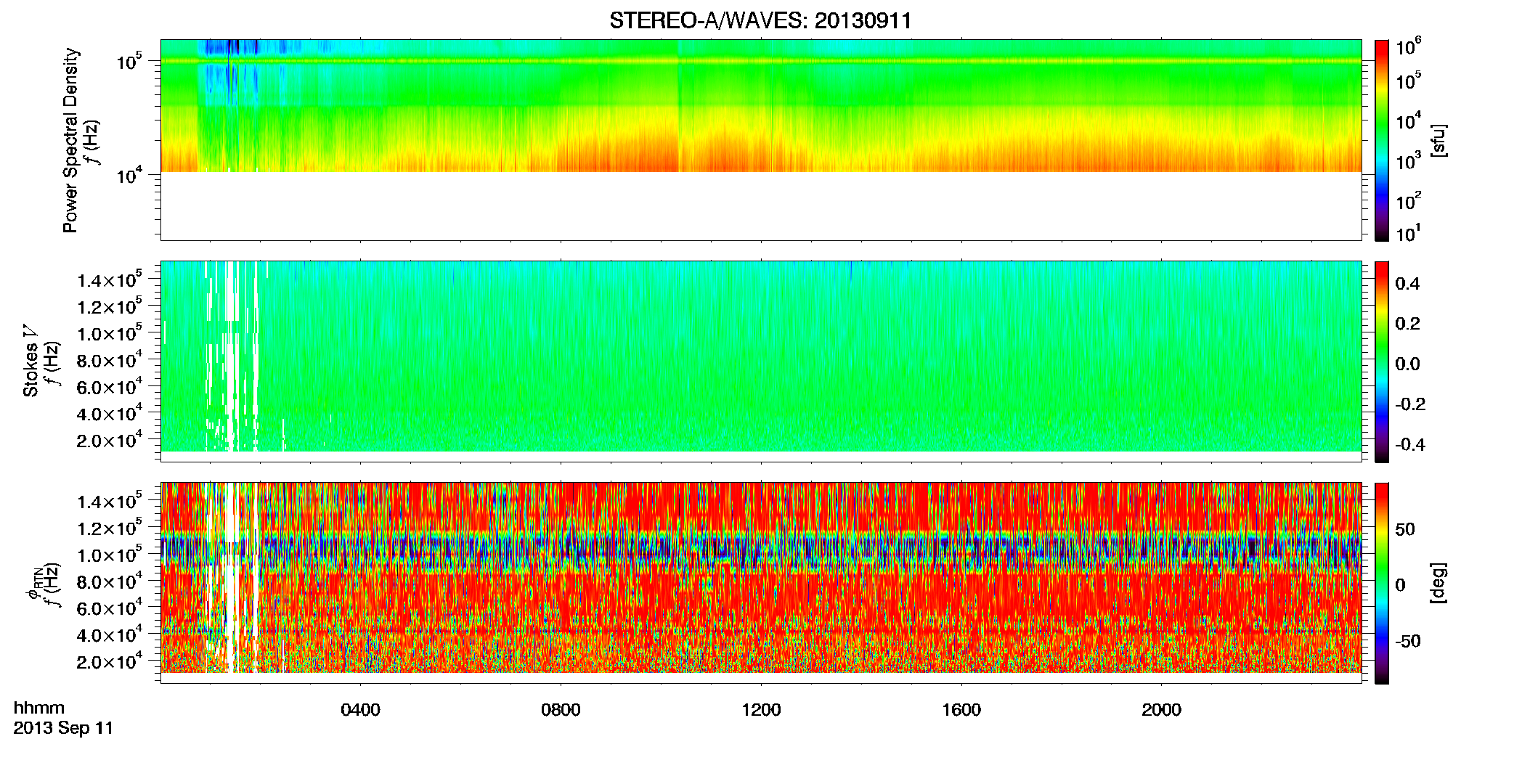This screenshot has width=1522, height=784.
Task: Click the phi RTN degree colorbar
Action: (x=1382, y=583)
